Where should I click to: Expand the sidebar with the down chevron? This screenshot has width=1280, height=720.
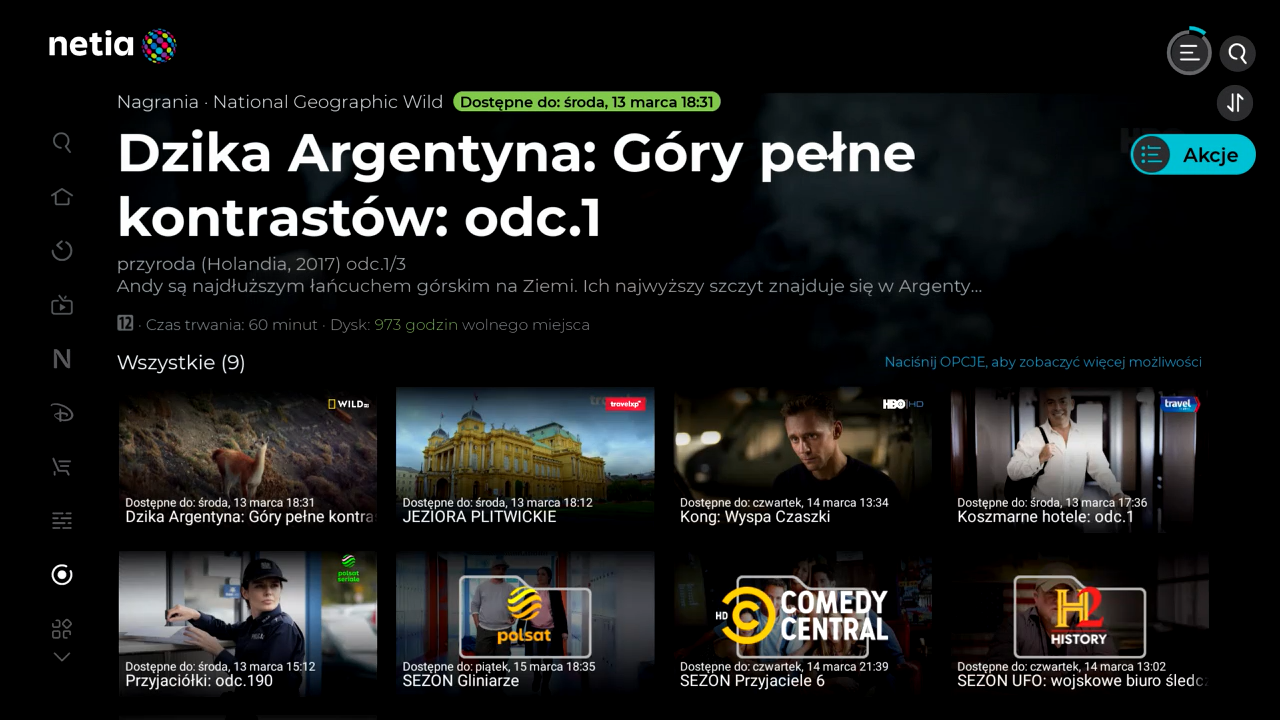click(x=62, y=657)
